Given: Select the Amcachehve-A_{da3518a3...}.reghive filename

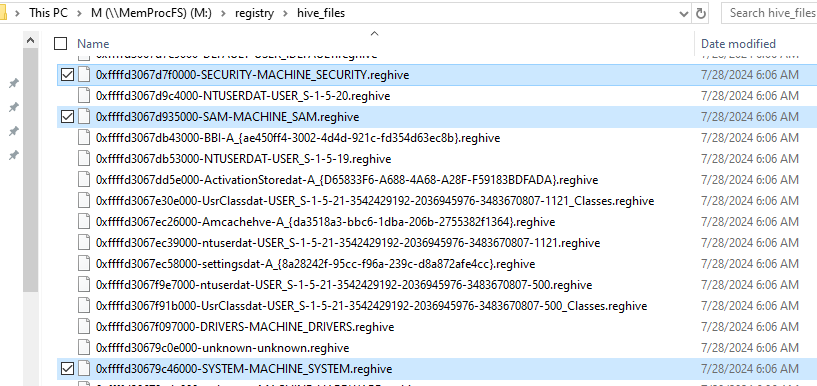Looking at the screenshot, I should [326, 222].
